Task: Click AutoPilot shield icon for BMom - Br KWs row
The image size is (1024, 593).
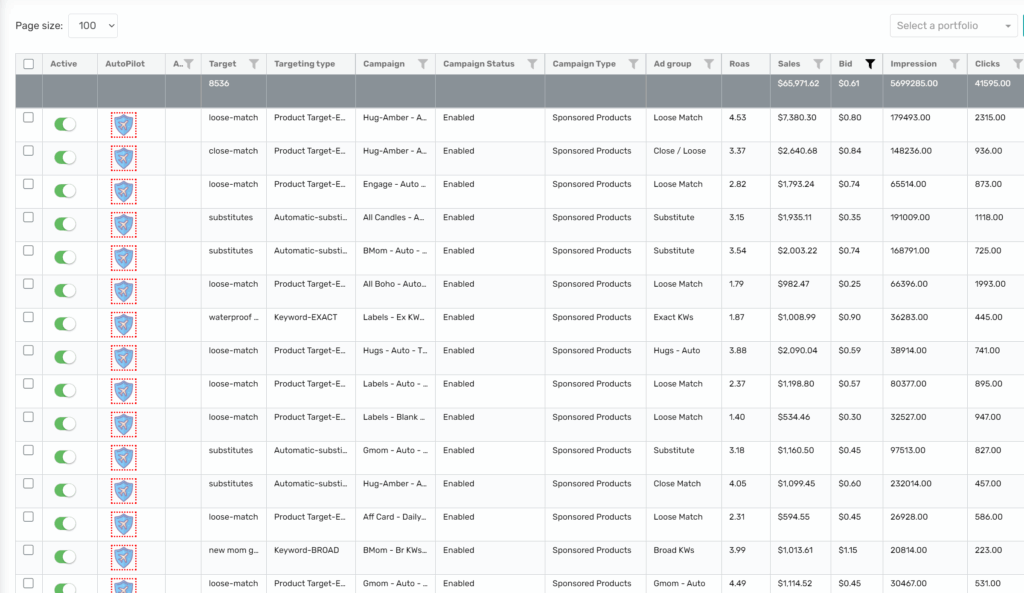Action: click(123, 558)
